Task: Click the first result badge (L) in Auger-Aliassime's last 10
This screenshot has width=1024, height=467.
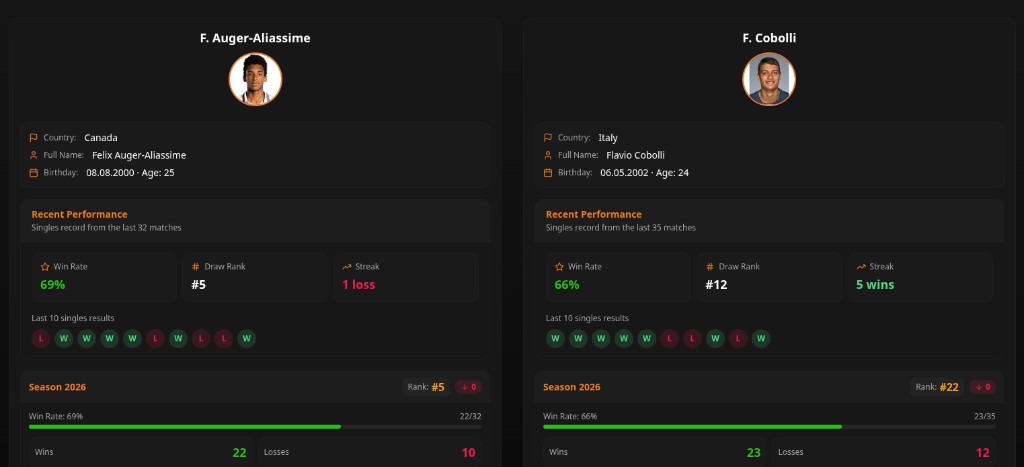Action: tap(41, 338)
